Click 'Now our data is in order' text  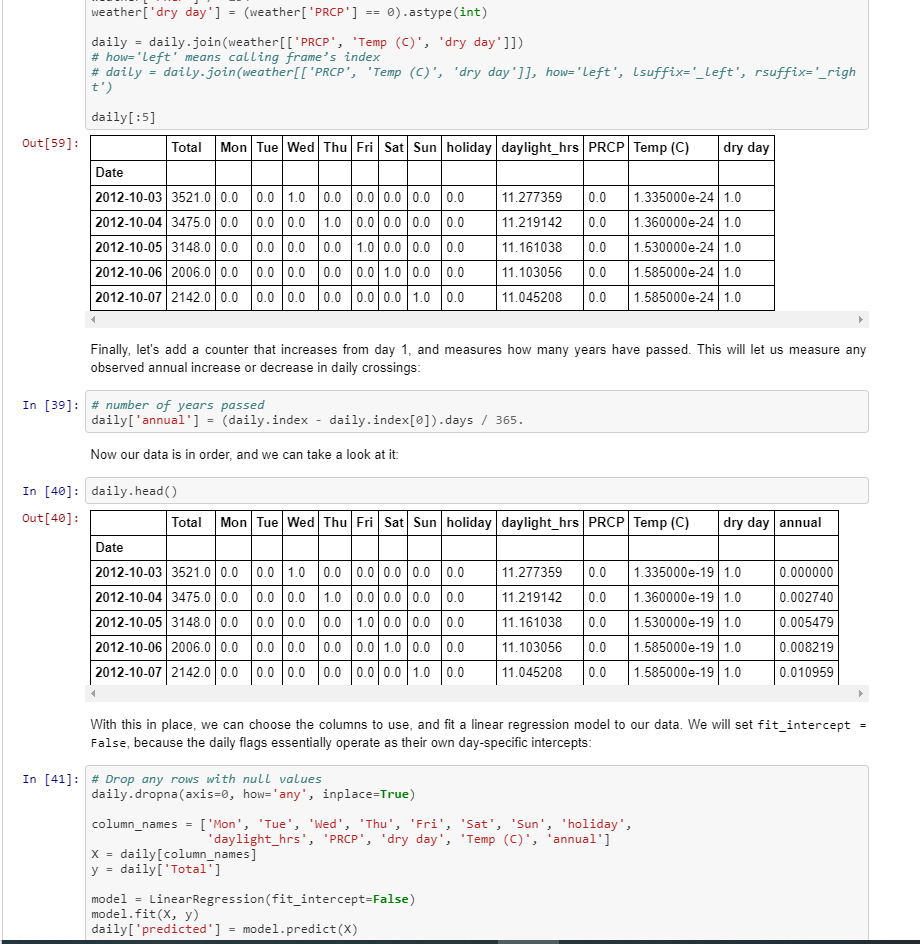[244, 455]
